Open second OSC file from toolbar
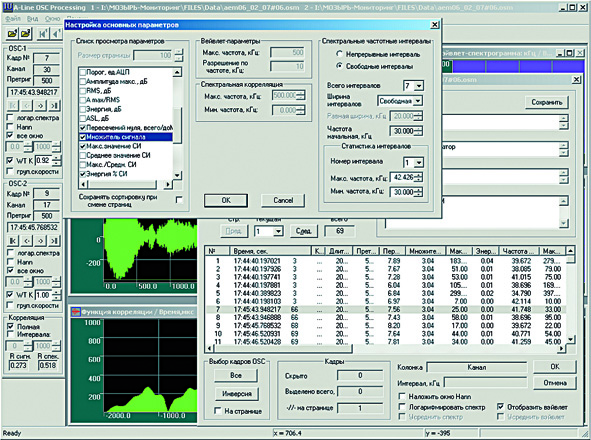Image resolution: width=591 pixels, height=440 pixels. (26, 34)
